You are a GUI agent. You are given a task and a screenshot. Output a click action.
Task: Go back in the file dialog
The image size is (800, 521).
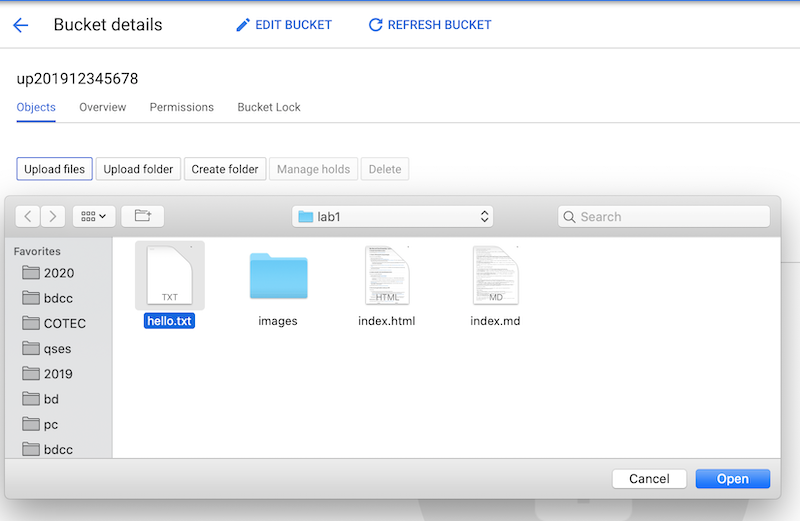coord(28,216)
